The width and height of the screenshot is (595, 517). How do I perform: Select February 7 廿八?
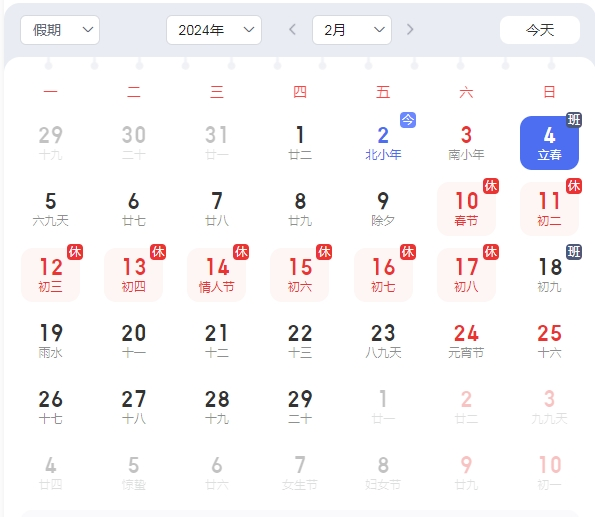[217, 209]
